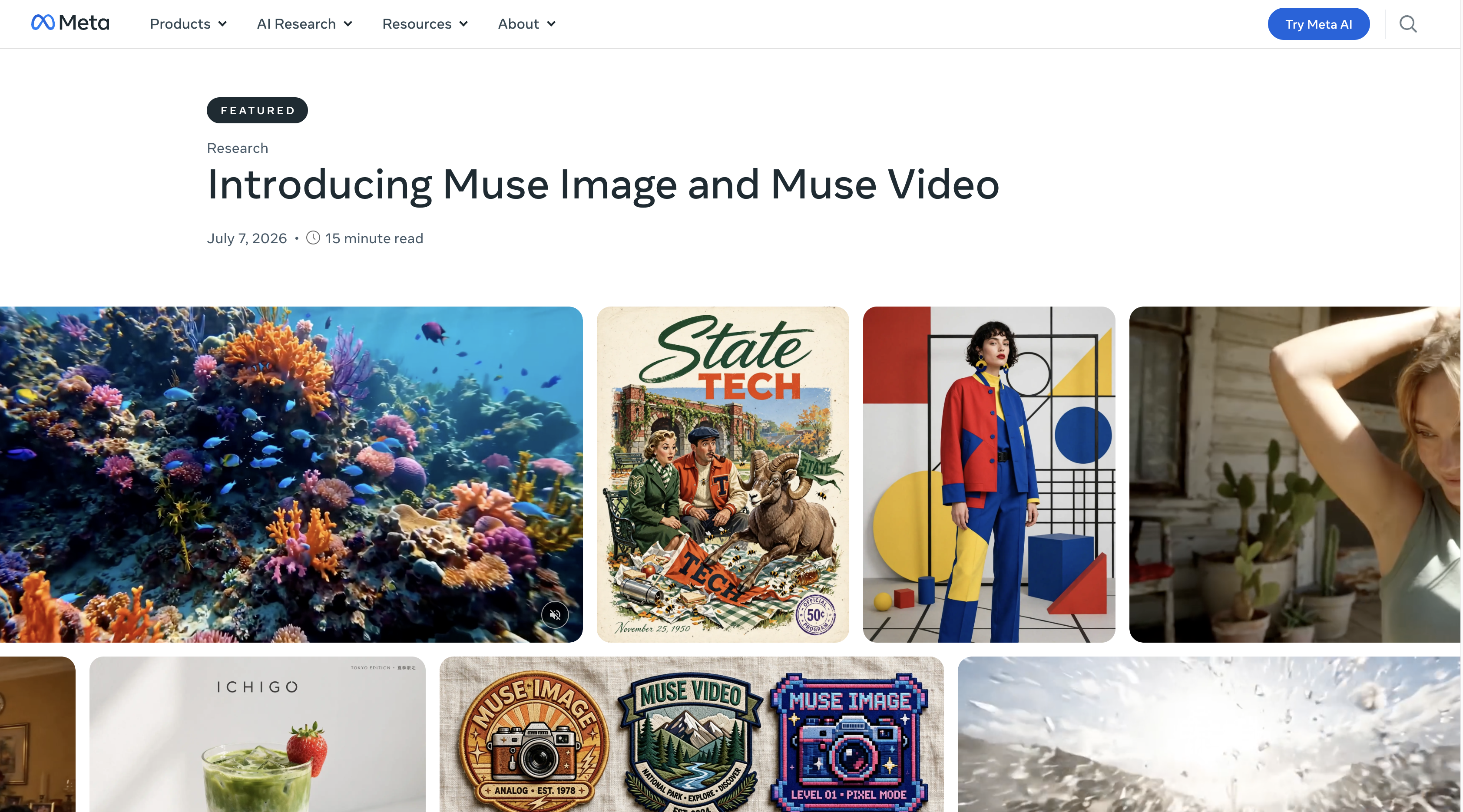Viewport: 1463px width, 812px height.
Task: Click the Introducing Muse Image headline
Action: pos(603,185)
